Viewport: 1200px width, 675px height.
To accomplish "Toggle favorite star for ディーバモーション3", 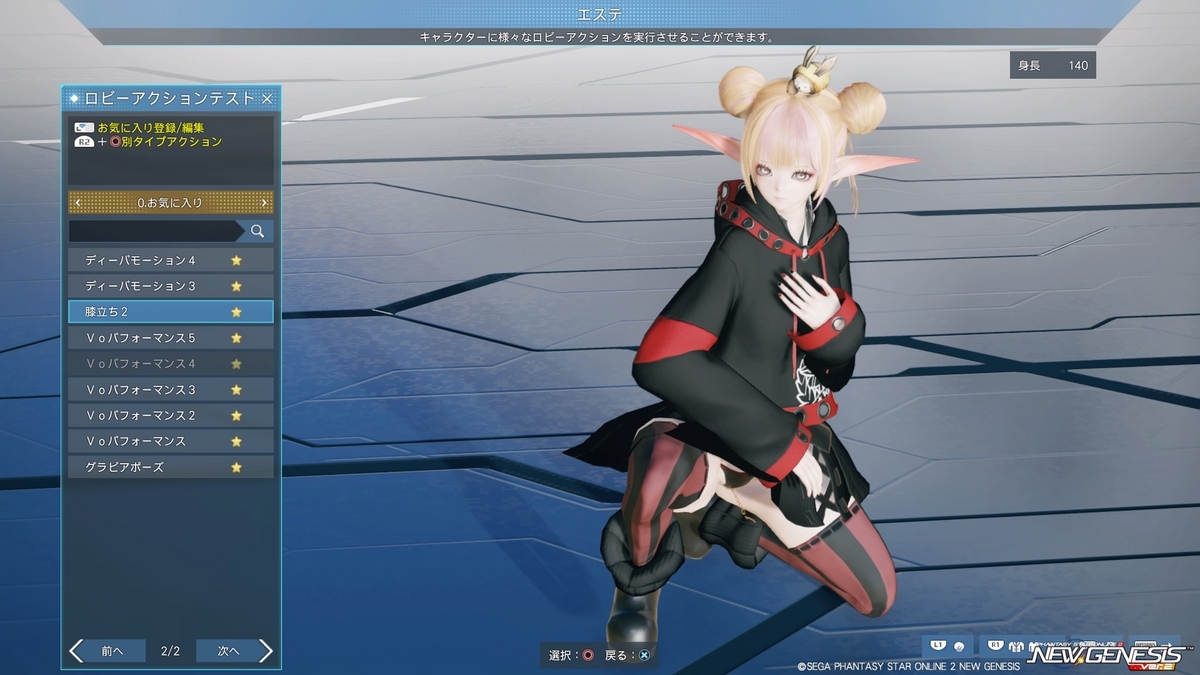I will point(237,286).
